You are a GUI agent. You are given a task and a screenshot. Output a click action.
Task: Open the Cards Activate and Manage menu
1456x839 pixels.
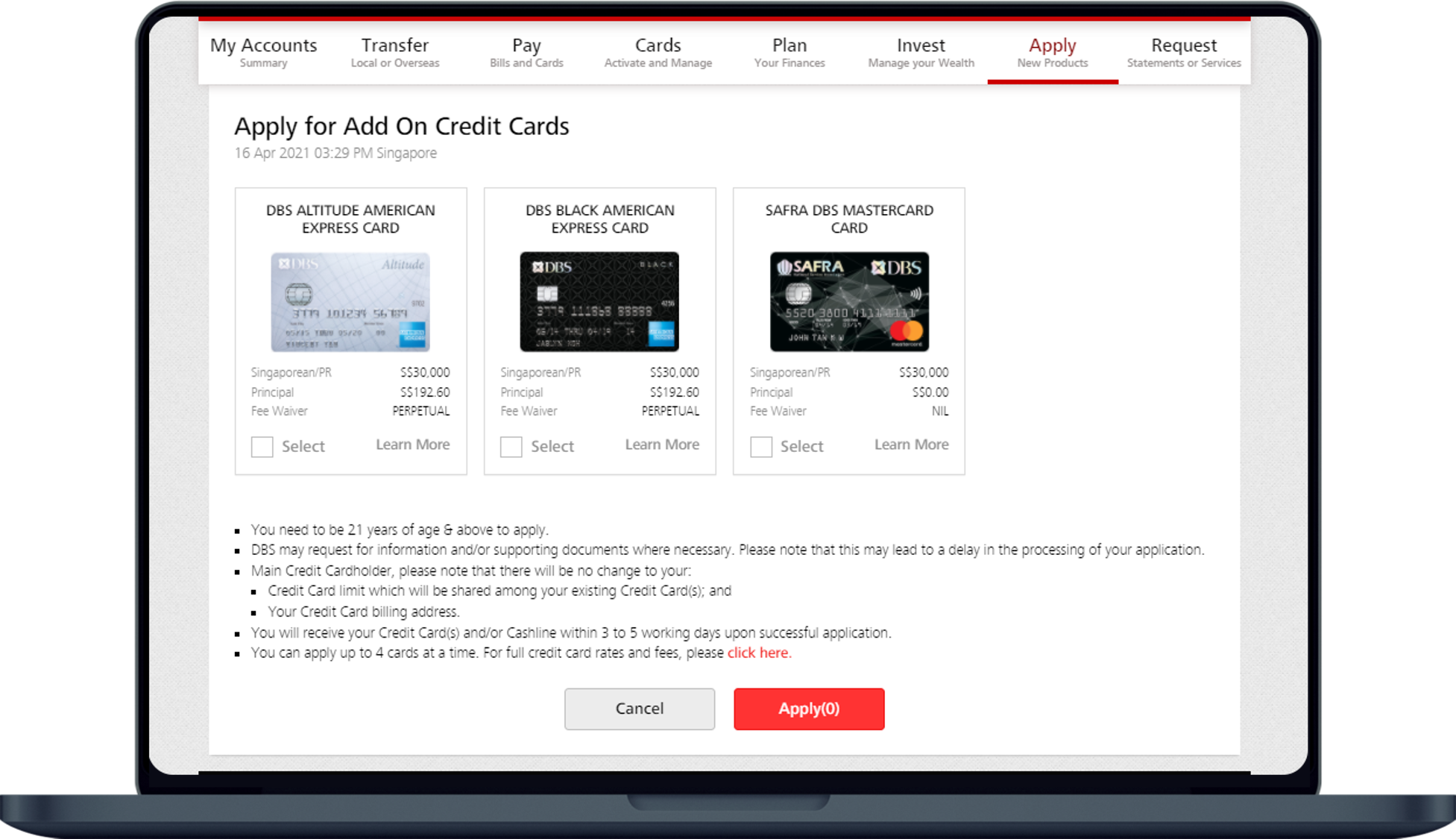point(658,52)
